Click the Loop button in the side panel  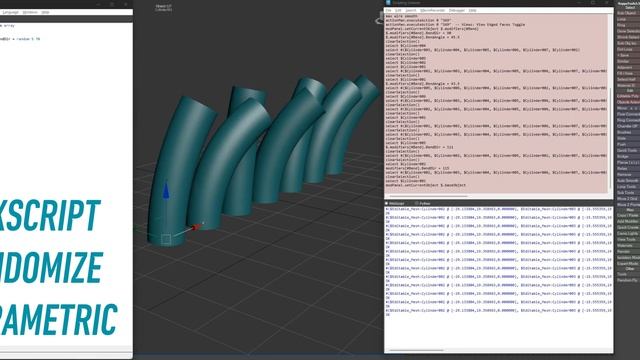click(628, 19)
